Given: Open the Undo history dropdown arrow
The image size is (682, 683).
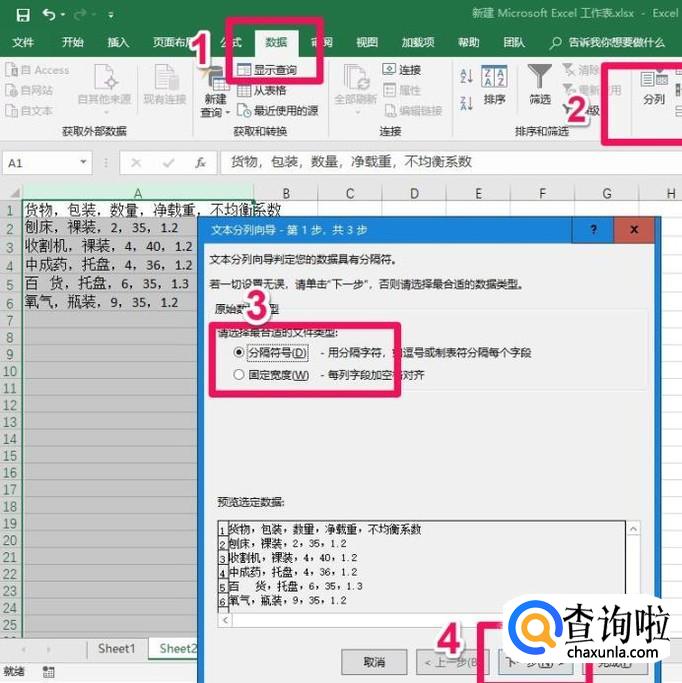Looking at the screenshot, I should click(x=63, y=15).
